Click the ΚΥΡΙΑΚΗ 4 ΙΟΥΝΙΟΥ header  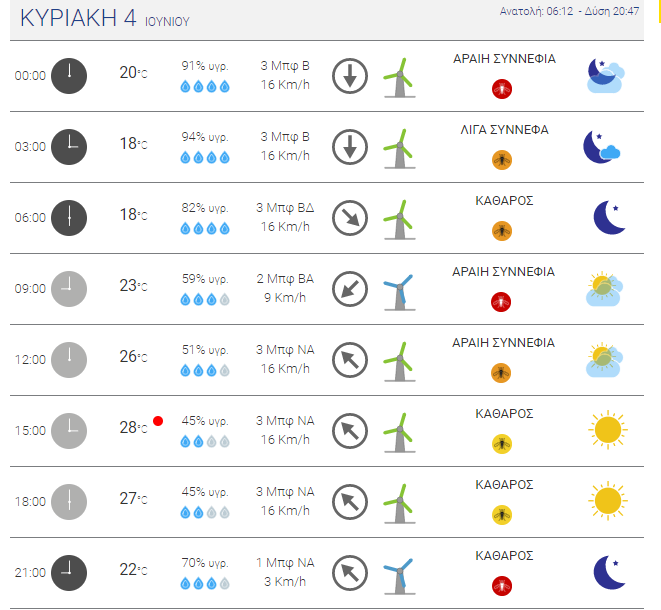pos(105,19)
